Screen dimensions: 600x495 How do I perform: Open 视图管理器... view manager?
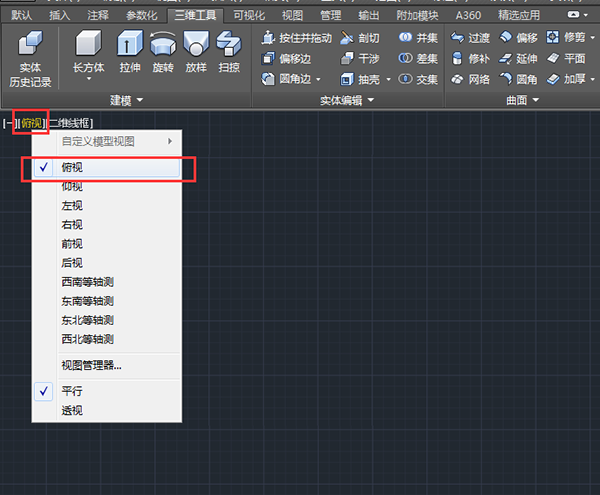(x=107, y=366)
